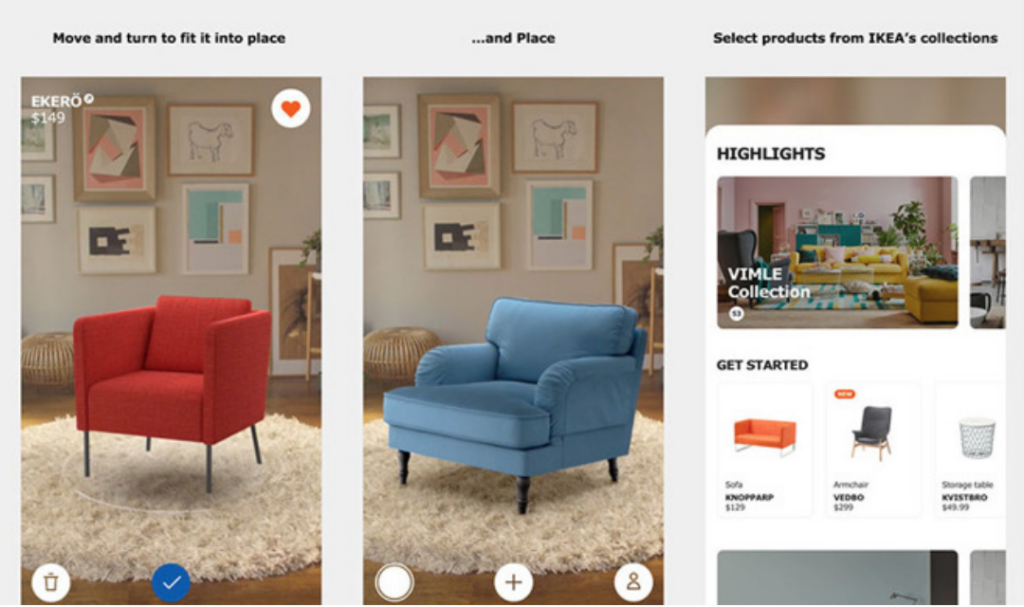Click the HIGHLIGHTS section heading
Image resolution: width=1024 pixels, height=607 pixels.
coord(771,154)
